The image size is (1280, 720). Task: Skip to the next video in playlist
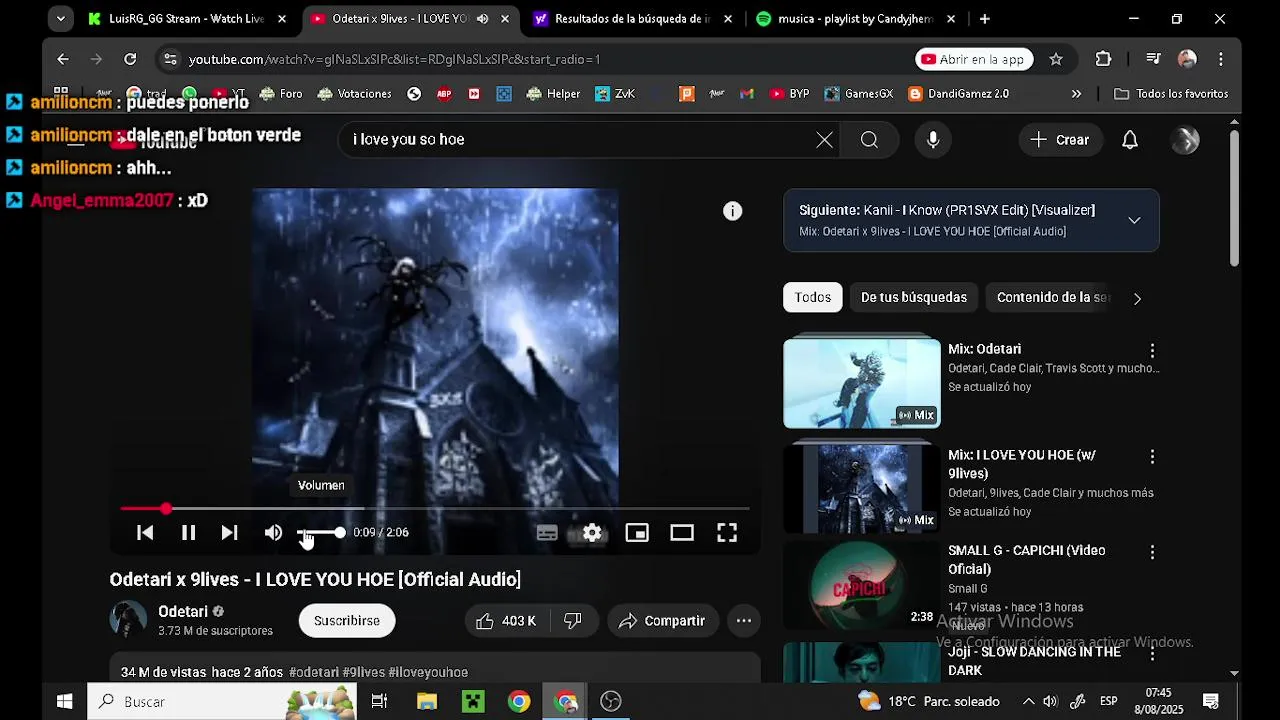[230, 533]
